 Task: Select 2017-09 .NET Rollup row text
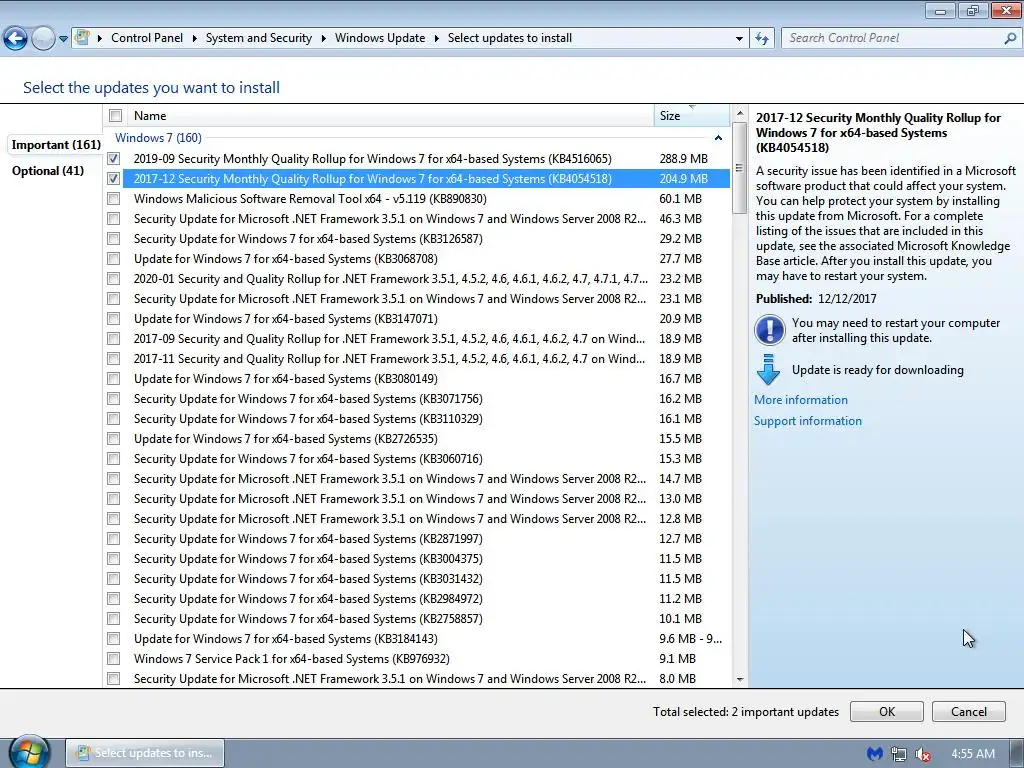point(389,339)
